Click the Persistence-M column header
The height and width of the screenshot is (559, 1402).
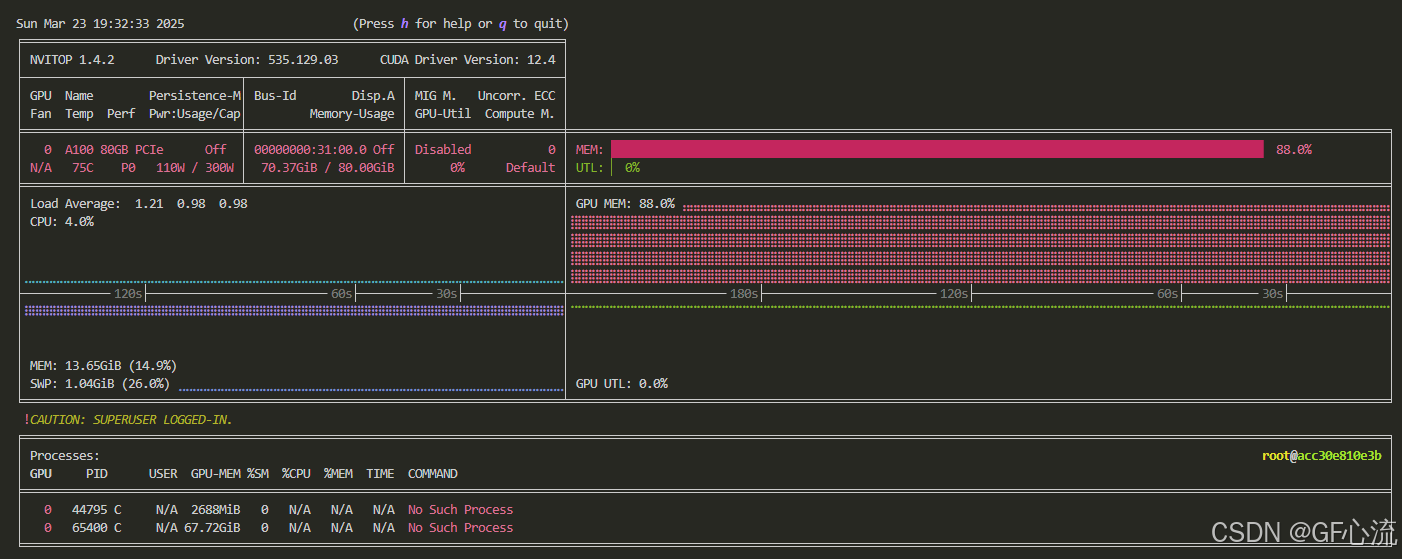coord(195,96)
